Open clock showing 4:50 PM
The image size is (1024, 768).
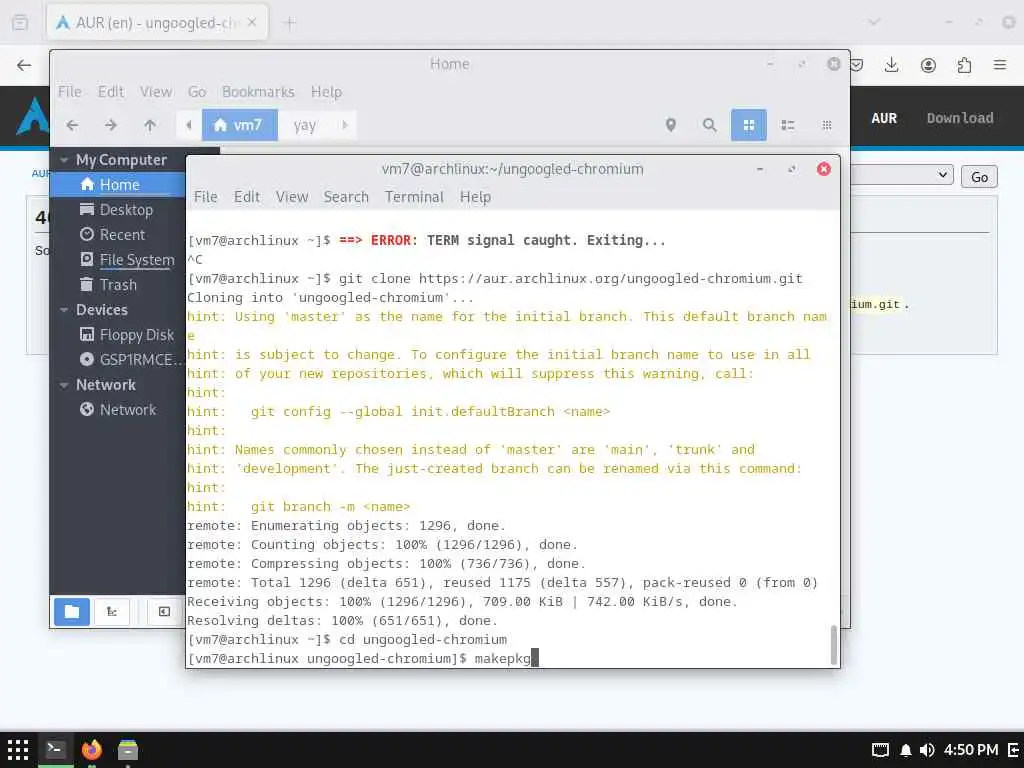pyautogui.click(x=970, y=750)
